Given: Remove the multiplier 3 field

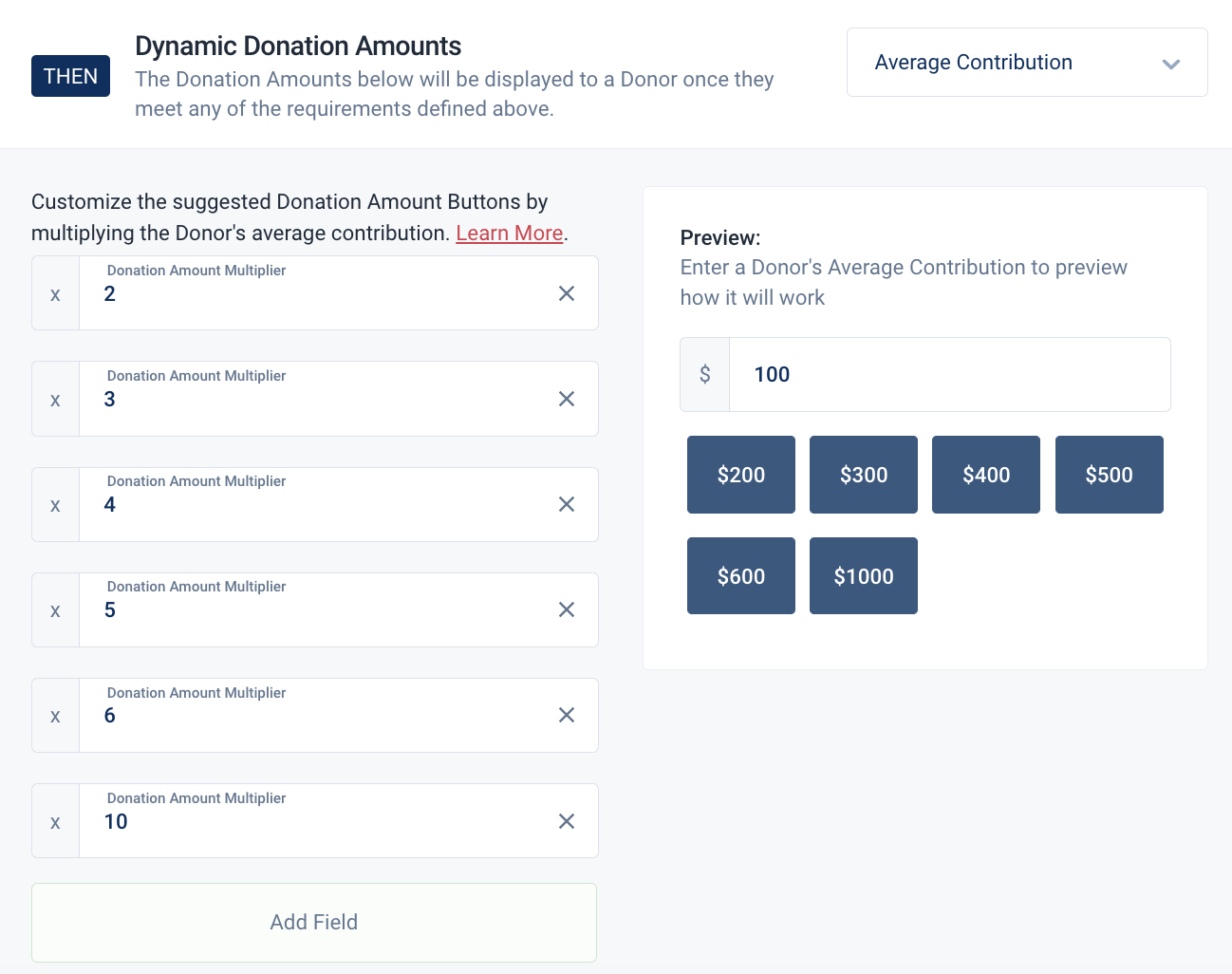Looking at the screenshot, I should pos(567,399).
